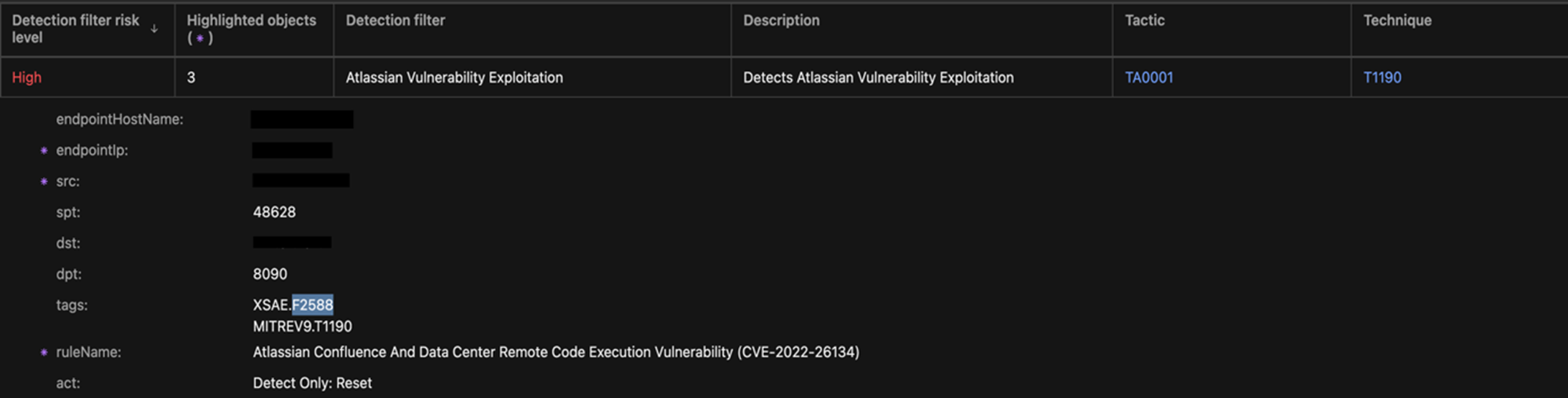Click the purple star beside ruleName
Viewport: 1568px width, 398px height.
tap(44, 352)
